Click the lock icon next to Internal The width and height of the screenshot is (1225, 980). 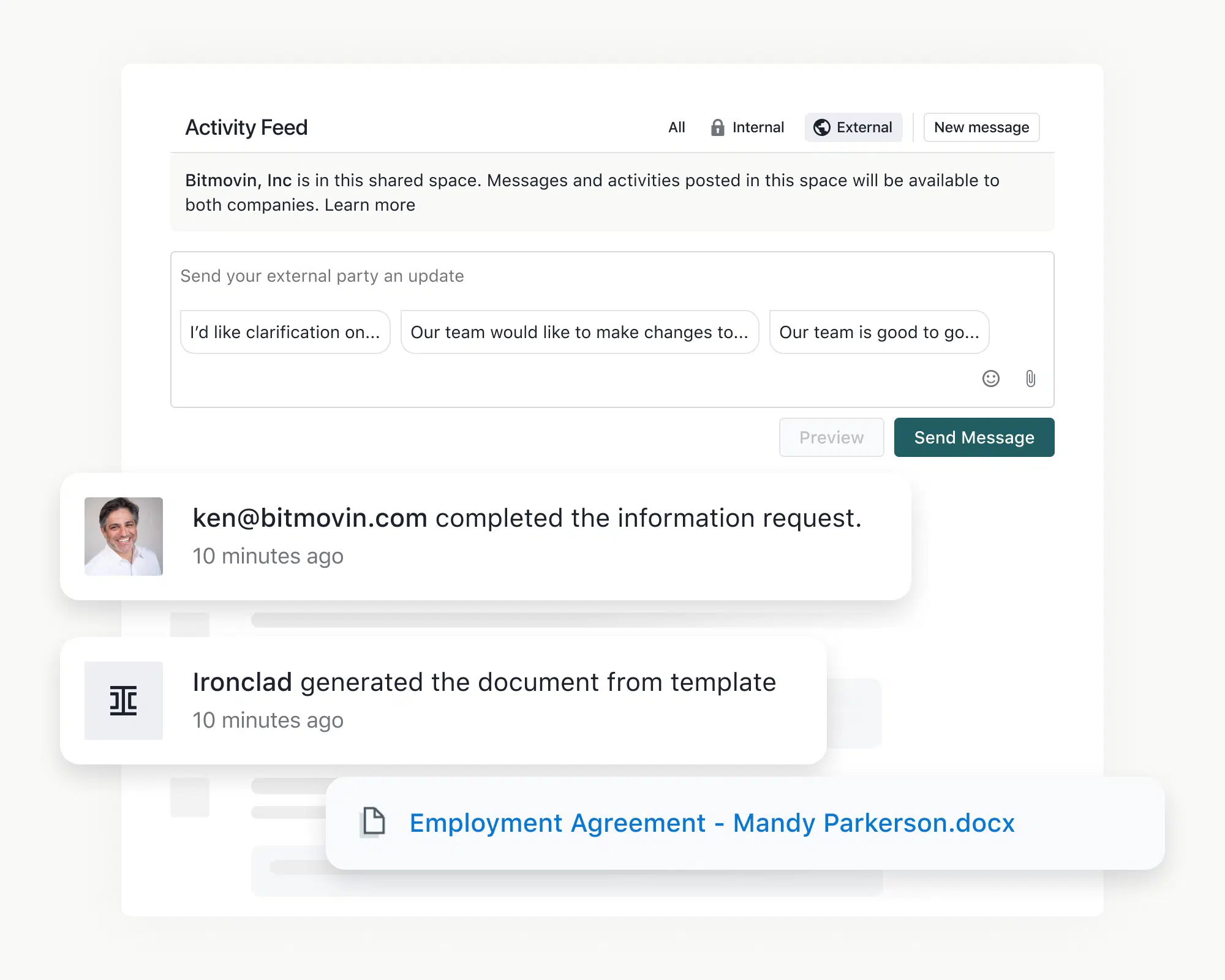717,127
